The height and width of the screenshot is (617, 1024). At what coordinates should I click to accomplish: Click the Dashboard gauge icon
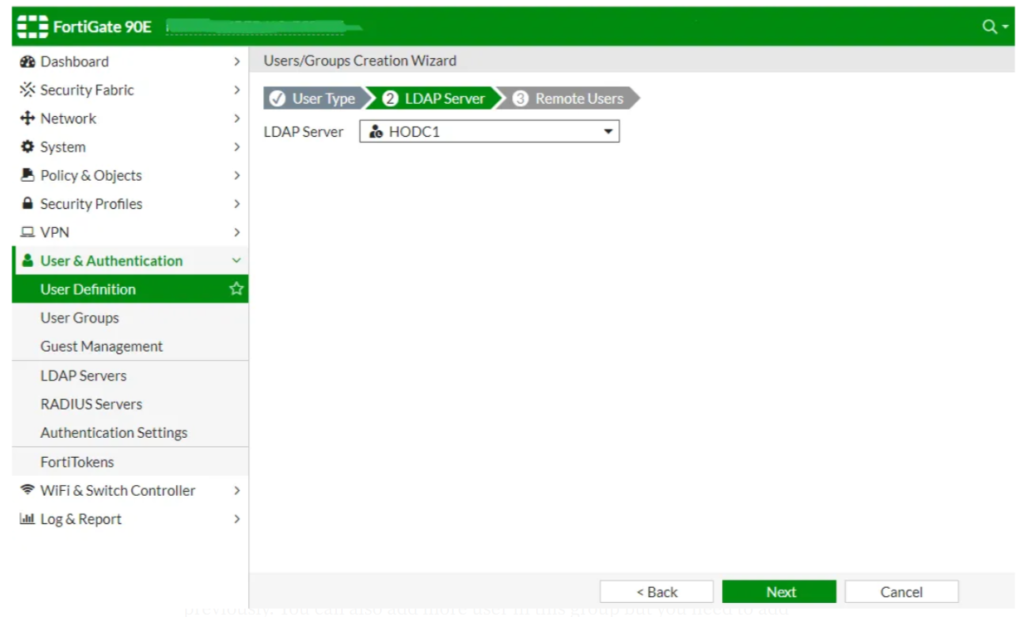tap(27, 61)
